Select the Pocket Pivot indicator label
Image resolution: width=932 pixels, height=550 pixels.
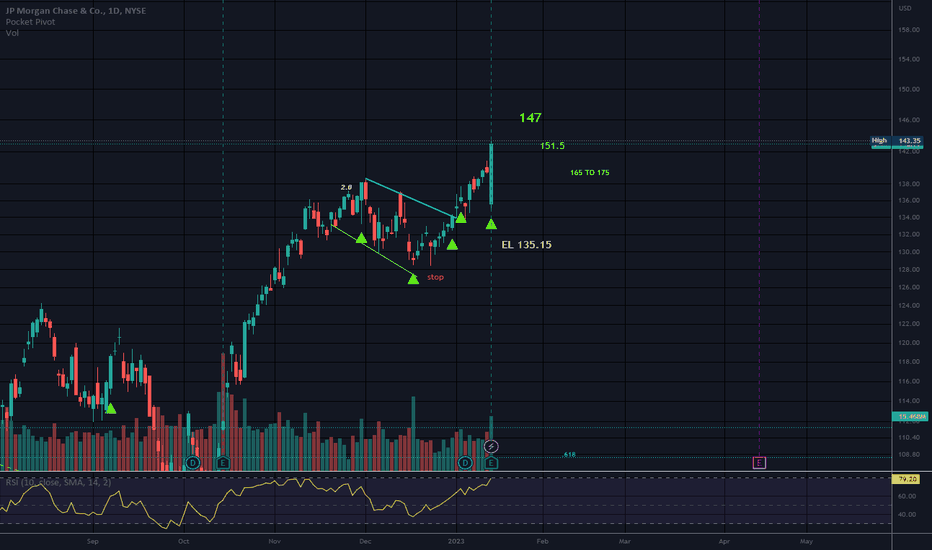[x=30, y=22]
